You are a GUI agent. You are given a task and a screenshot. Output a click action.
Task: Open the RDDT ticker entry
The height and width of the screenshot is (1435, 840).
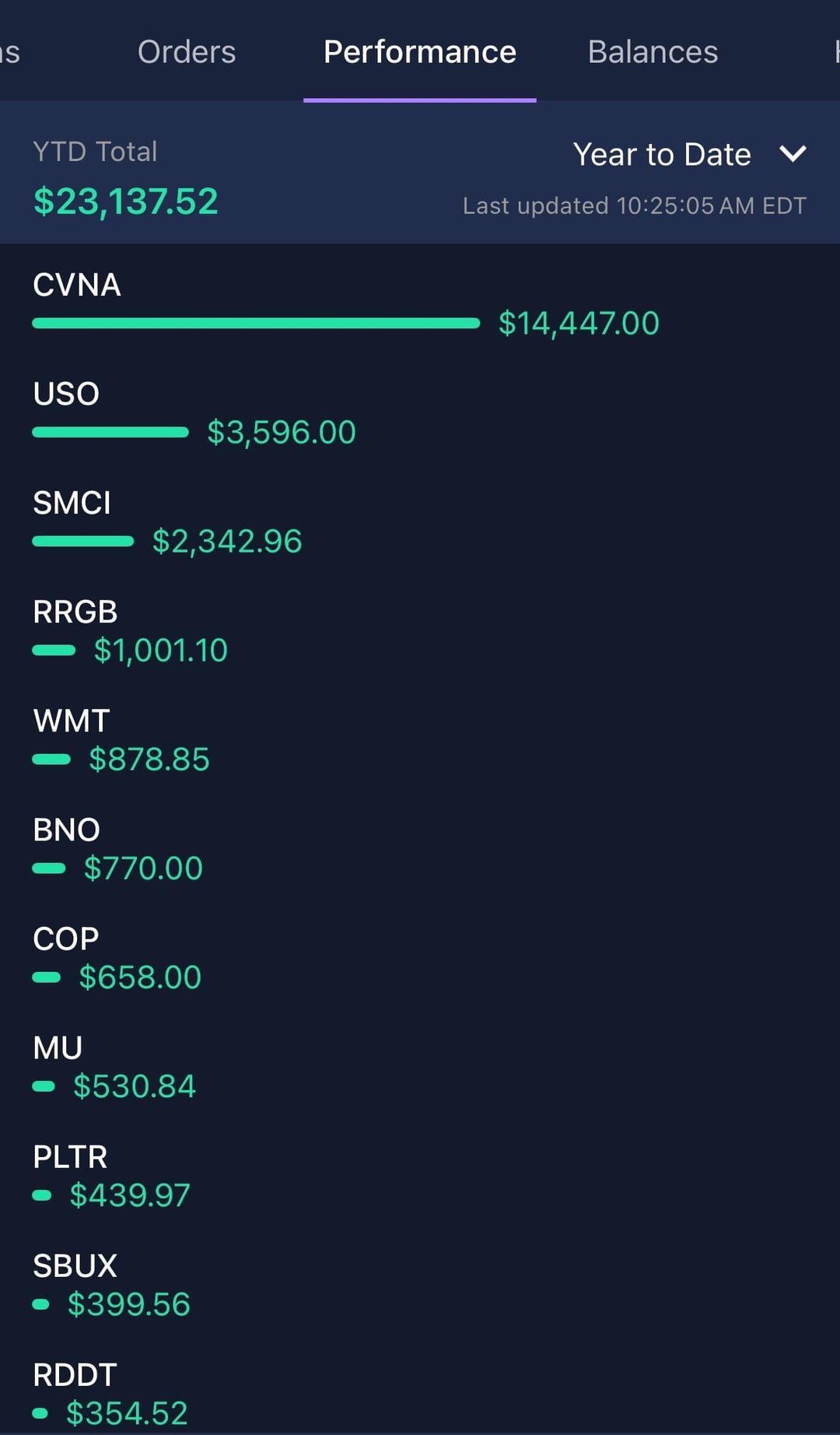click(75, 1374)
